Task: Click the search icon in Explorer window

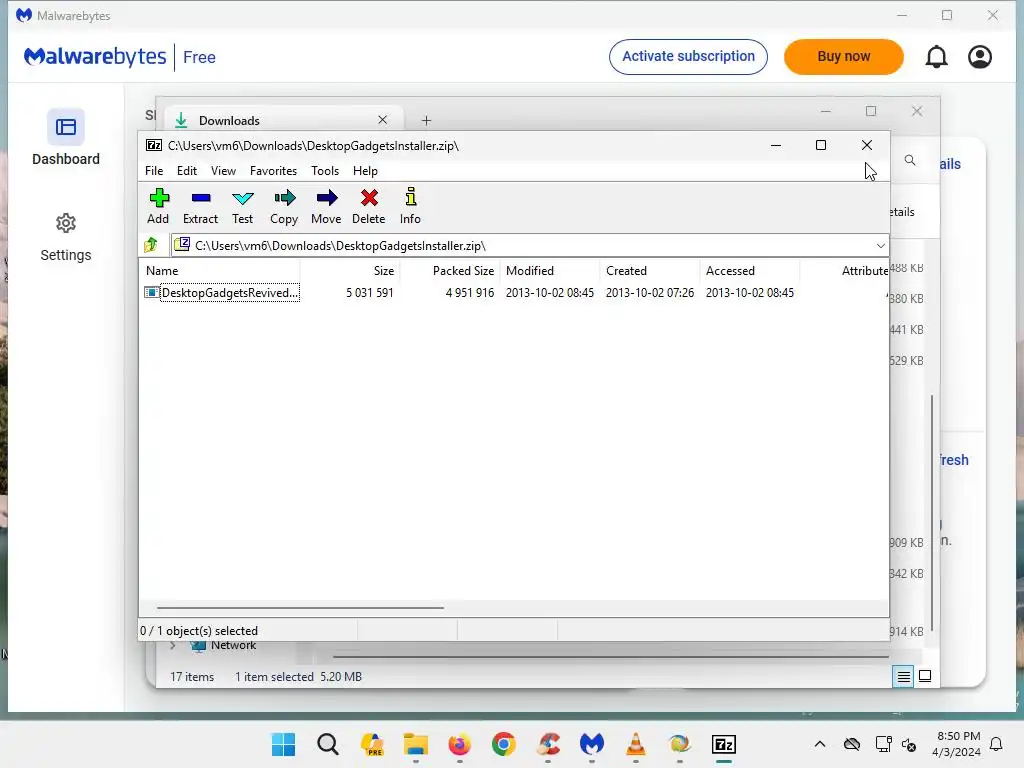Action: tap(910, 160)
